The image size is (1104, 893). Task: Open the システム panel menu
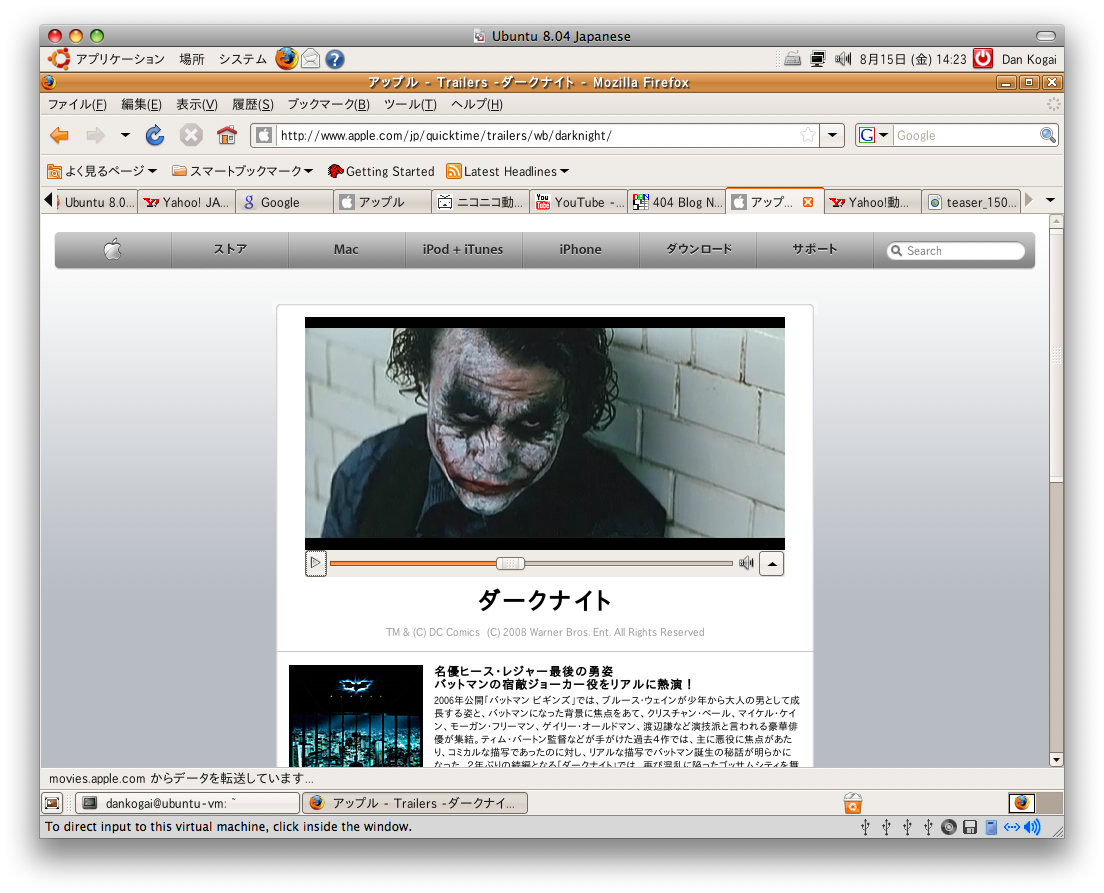[x=242, y=59]
